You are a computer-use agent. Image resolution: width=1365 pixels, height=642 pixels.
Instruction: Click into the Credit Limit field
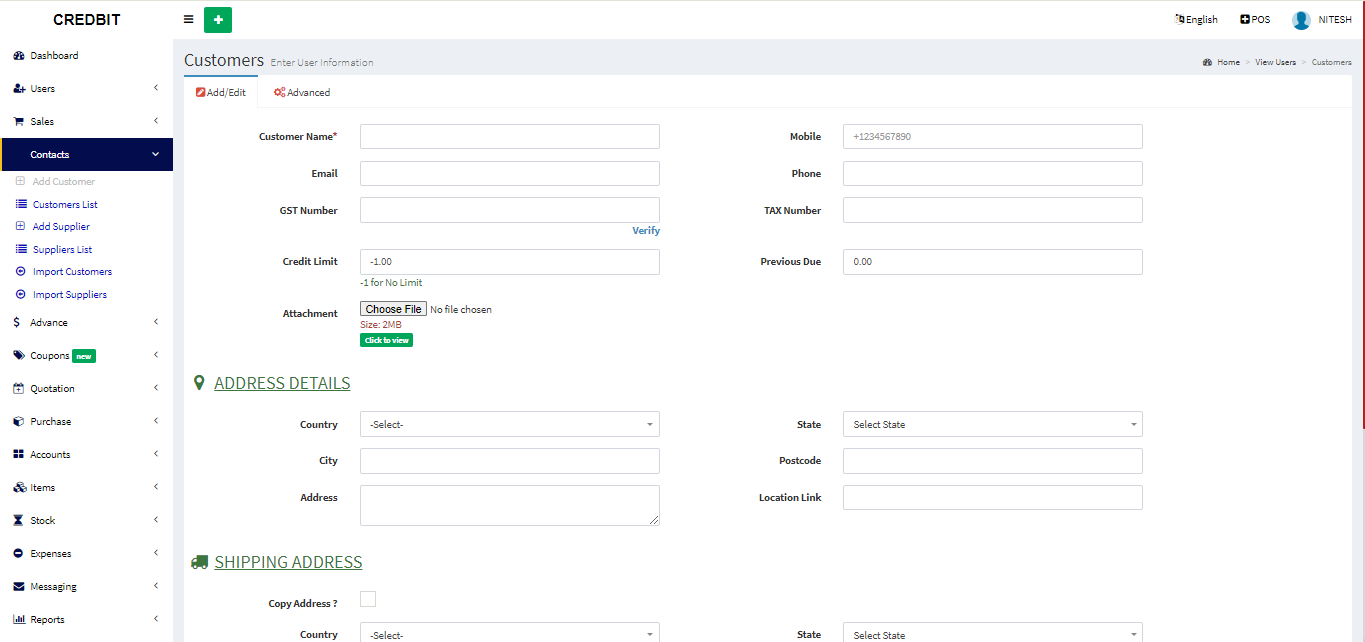pos(510,261)
